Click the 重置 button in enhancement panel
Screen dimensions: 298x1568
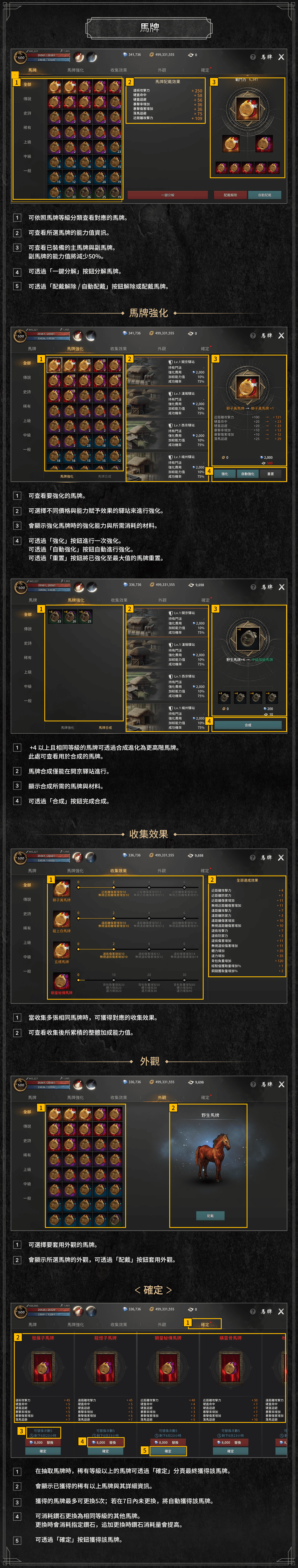click(x=271, y=474)
